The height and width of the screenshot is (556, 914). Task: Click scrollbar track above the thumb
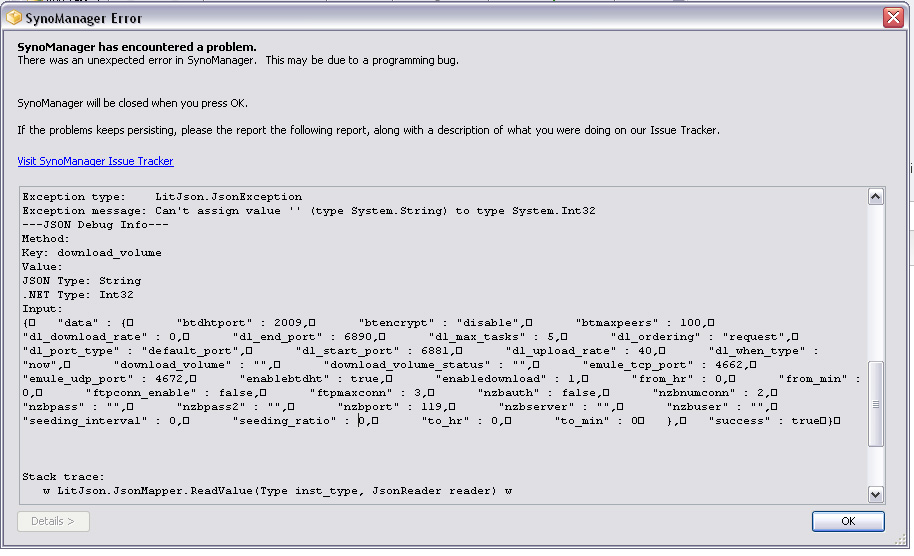pyautogui.click(x=875, y=280)
